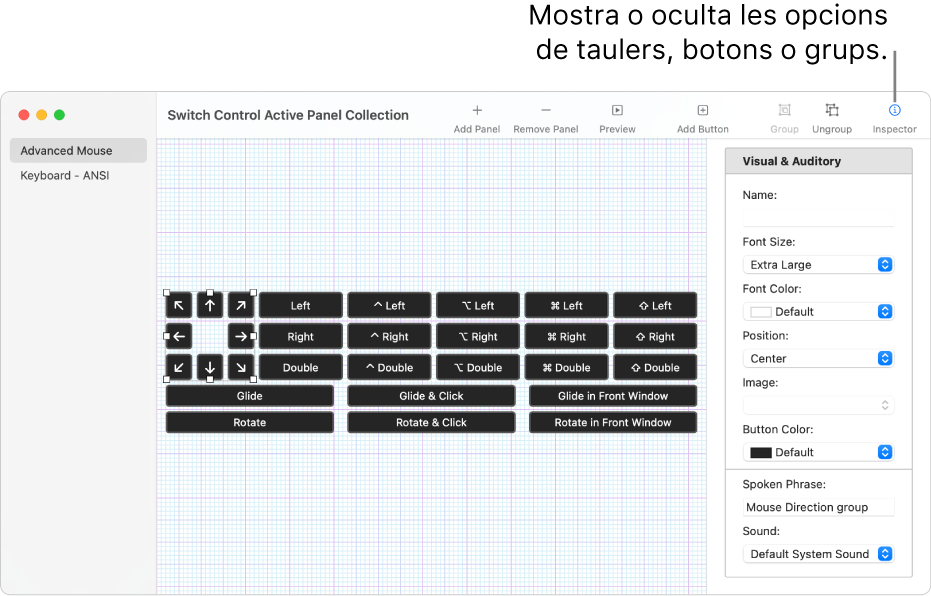Select the Option-Left panel button

[478, 306]
